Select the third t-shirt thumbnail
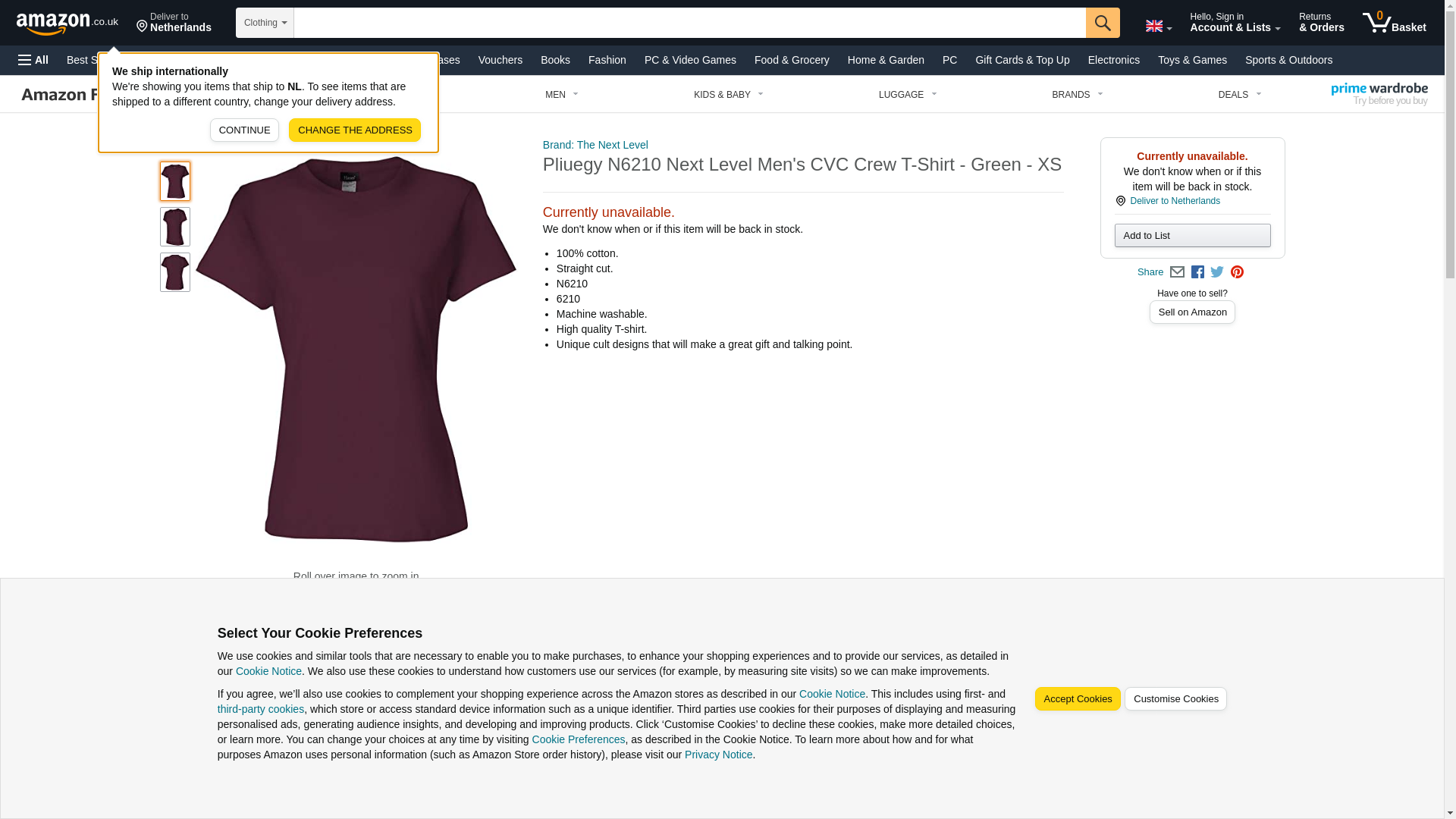 [175, 272]
